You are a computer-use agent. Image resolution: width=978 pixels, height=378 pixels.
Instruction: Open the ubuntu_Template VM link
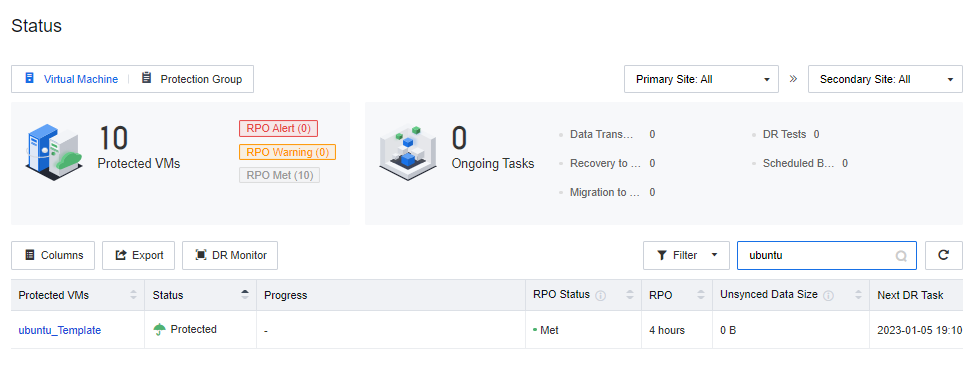pos(60,330)
